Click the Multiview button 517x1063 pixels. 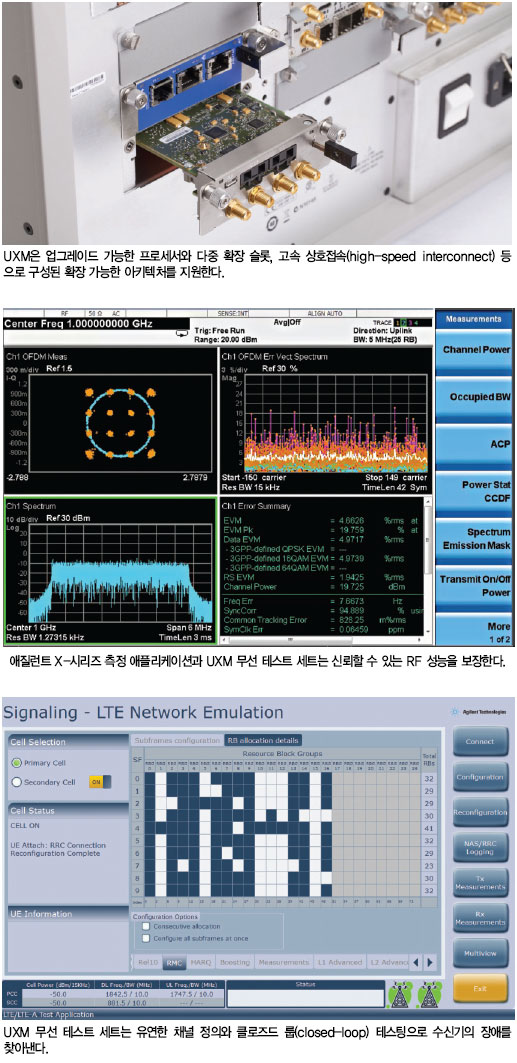(480, 953)
